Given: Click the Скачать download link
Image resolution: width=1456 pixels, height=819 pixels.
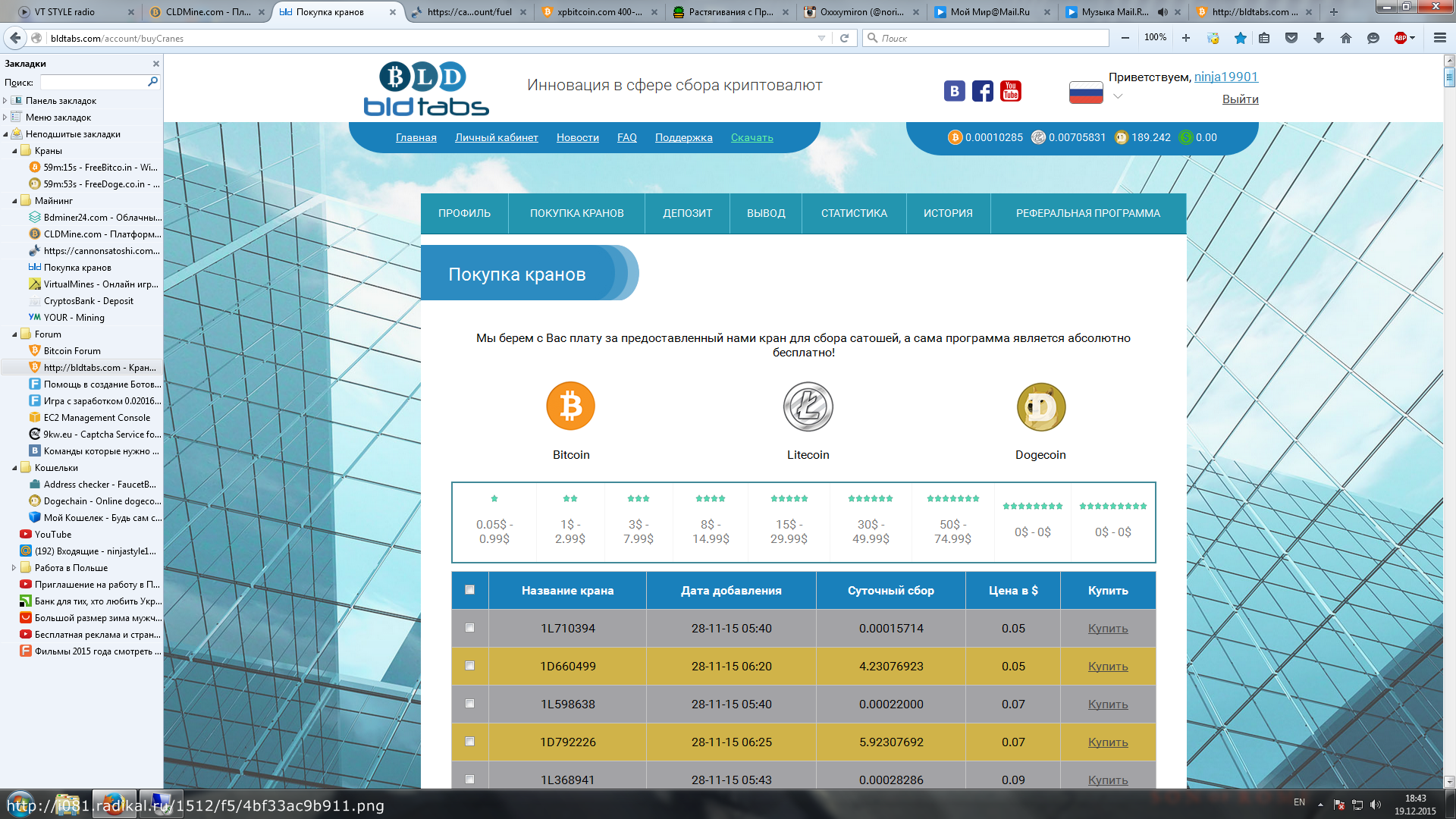Looking at the screenshot, I should 752,137.
